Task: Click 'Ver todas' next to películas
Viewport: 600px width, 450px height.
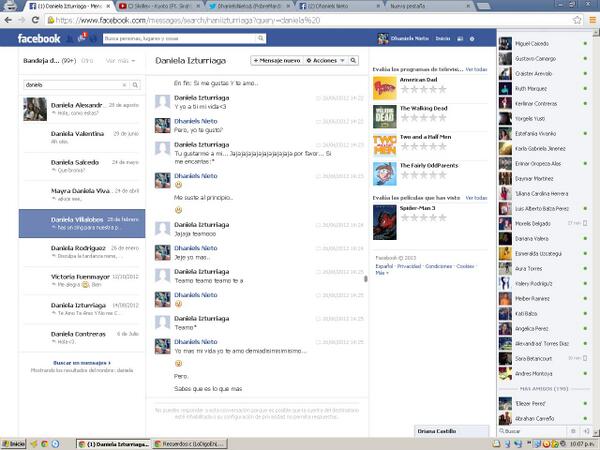Action: tap(476, 198)
